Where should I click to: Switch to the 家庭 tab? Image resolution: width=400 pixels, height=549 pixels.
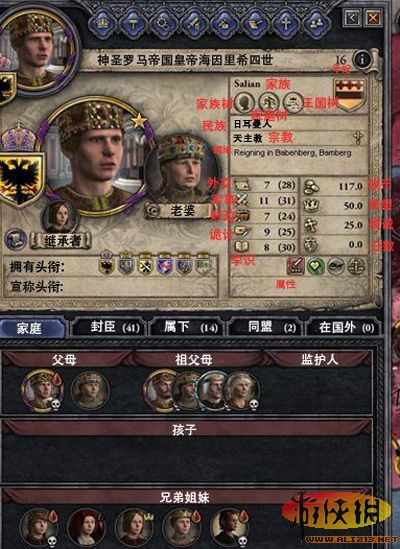point(32,328)
